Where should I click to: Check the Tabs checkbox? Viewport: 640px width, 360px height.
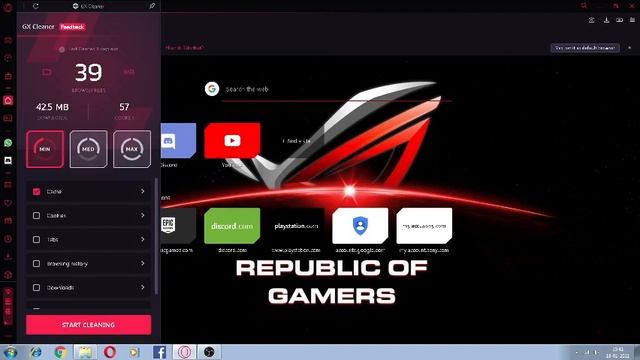tap(36, 239)
